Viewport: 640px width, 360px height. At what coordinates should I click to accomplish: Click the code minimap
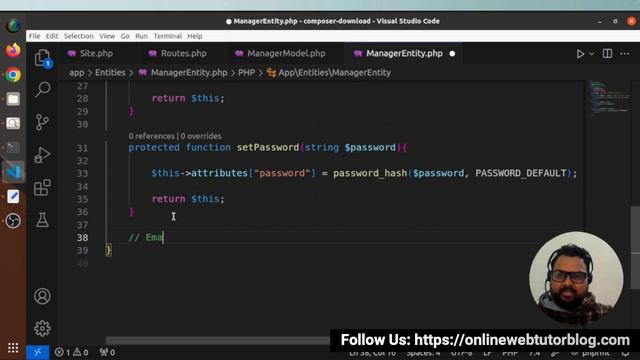[x=608, y=98]
